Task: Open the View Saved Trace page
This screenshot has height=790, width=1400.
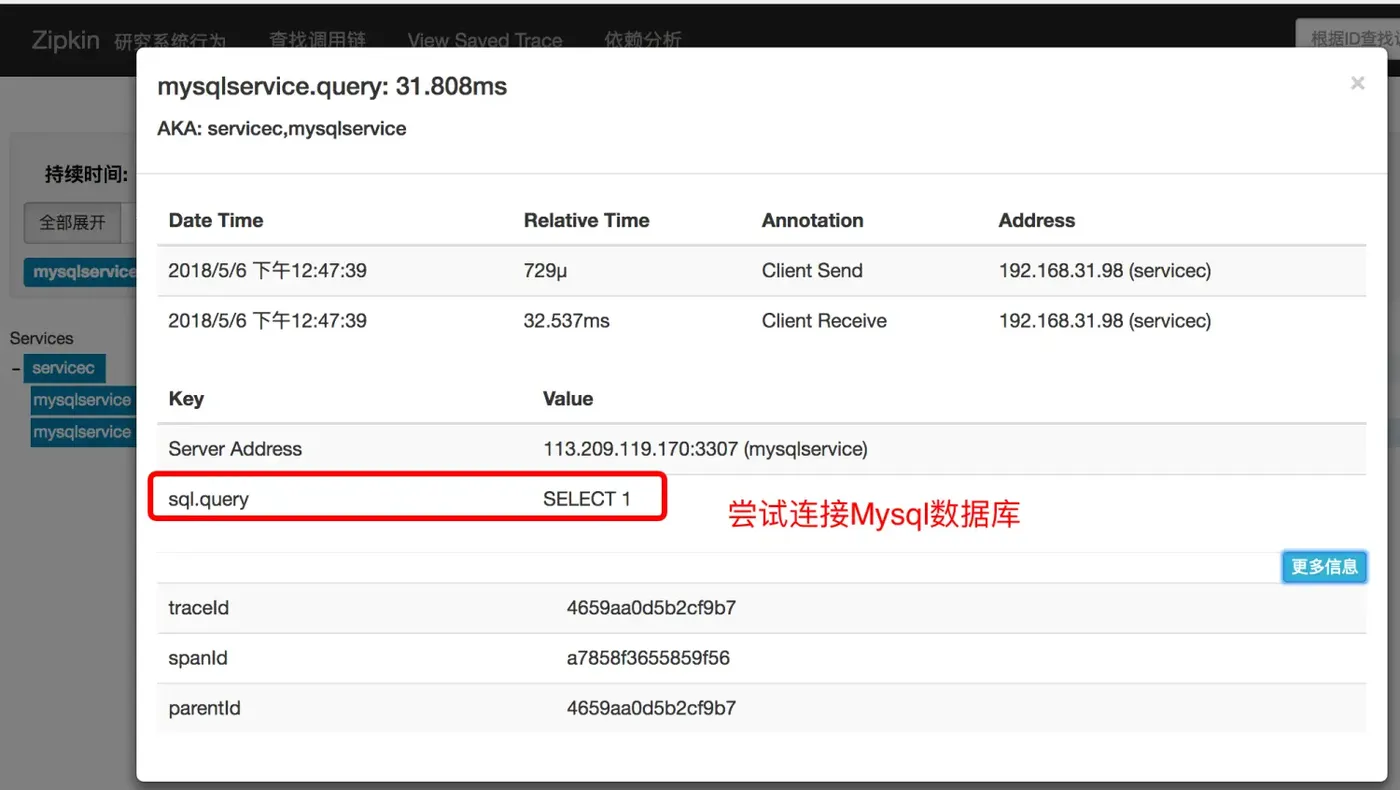Action: pyautogui.click(x=485, y=40)
